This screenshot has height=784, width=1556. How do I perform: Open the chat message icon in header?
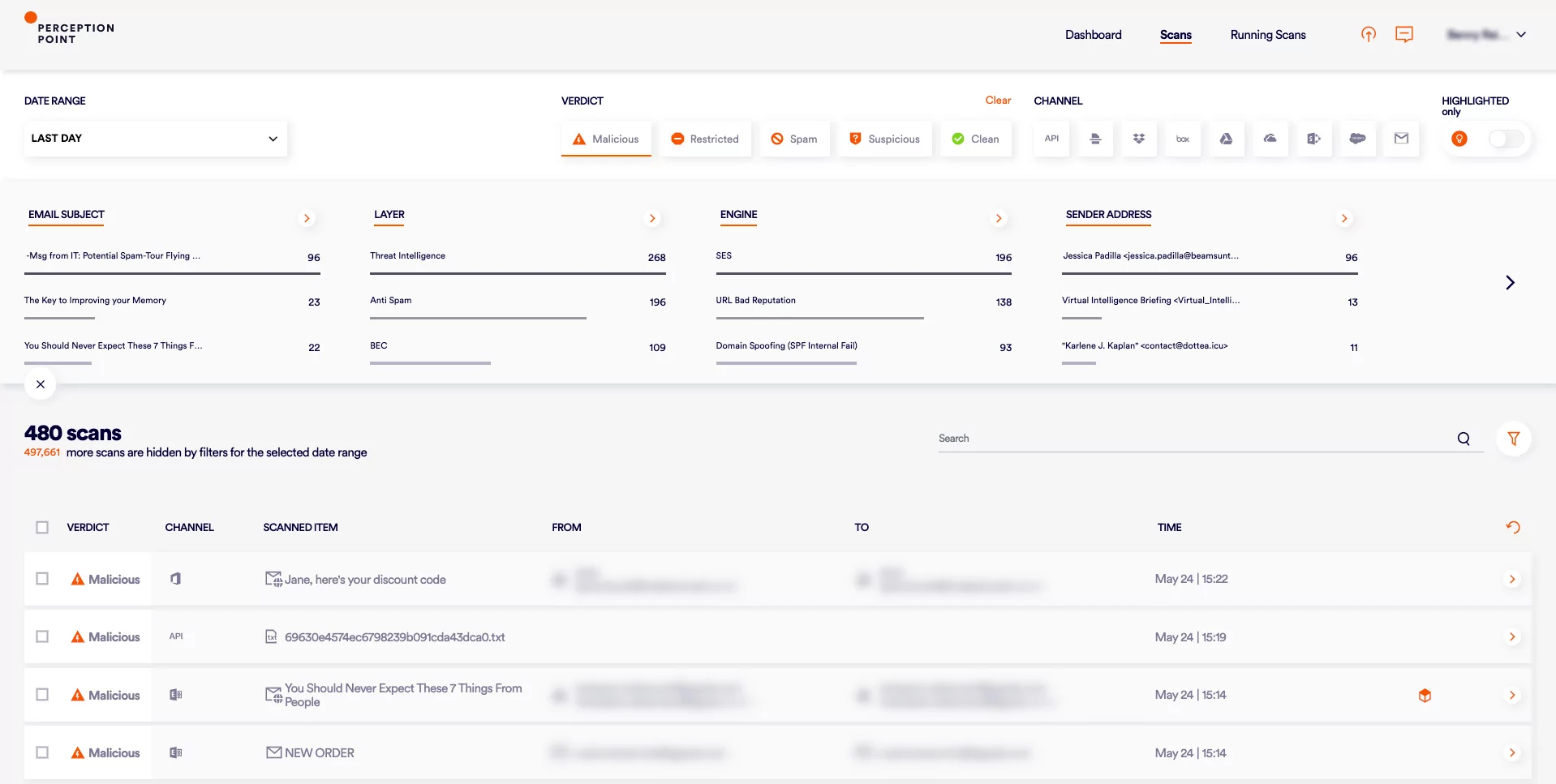[x=1404, y=34]
